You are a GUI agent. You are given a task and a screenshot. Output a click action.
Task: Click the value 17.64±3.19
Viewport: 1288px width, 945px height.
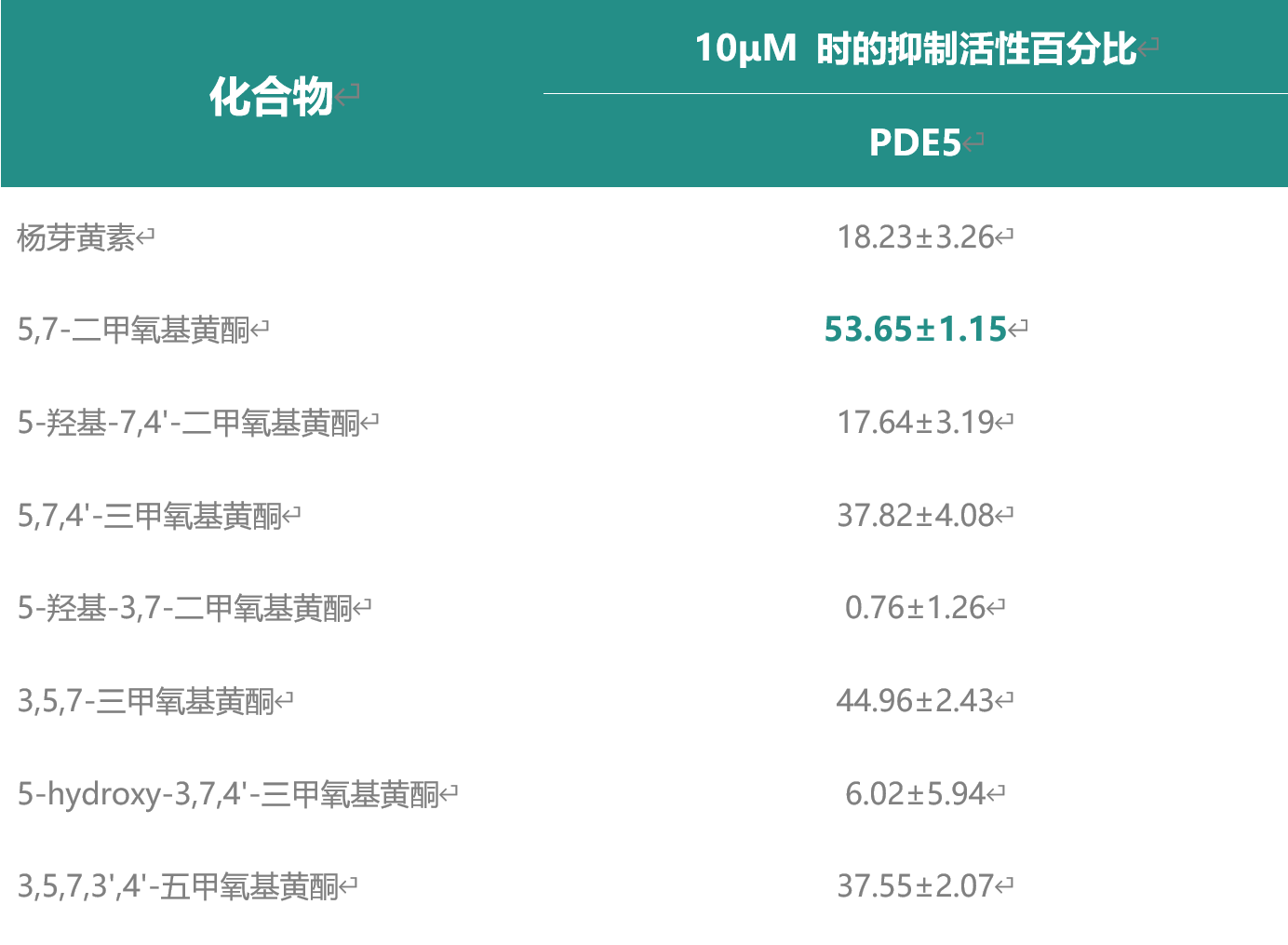915,423
